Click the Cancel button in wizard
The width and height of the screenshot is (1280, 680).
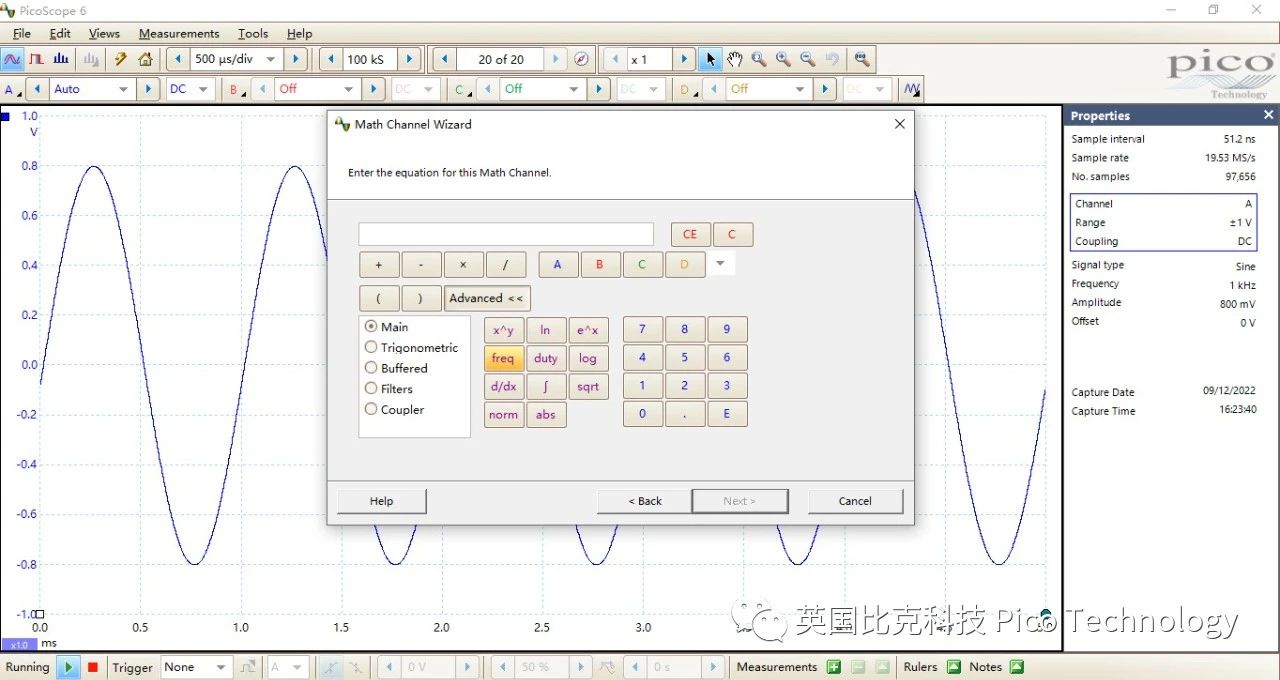coord(855,501)
